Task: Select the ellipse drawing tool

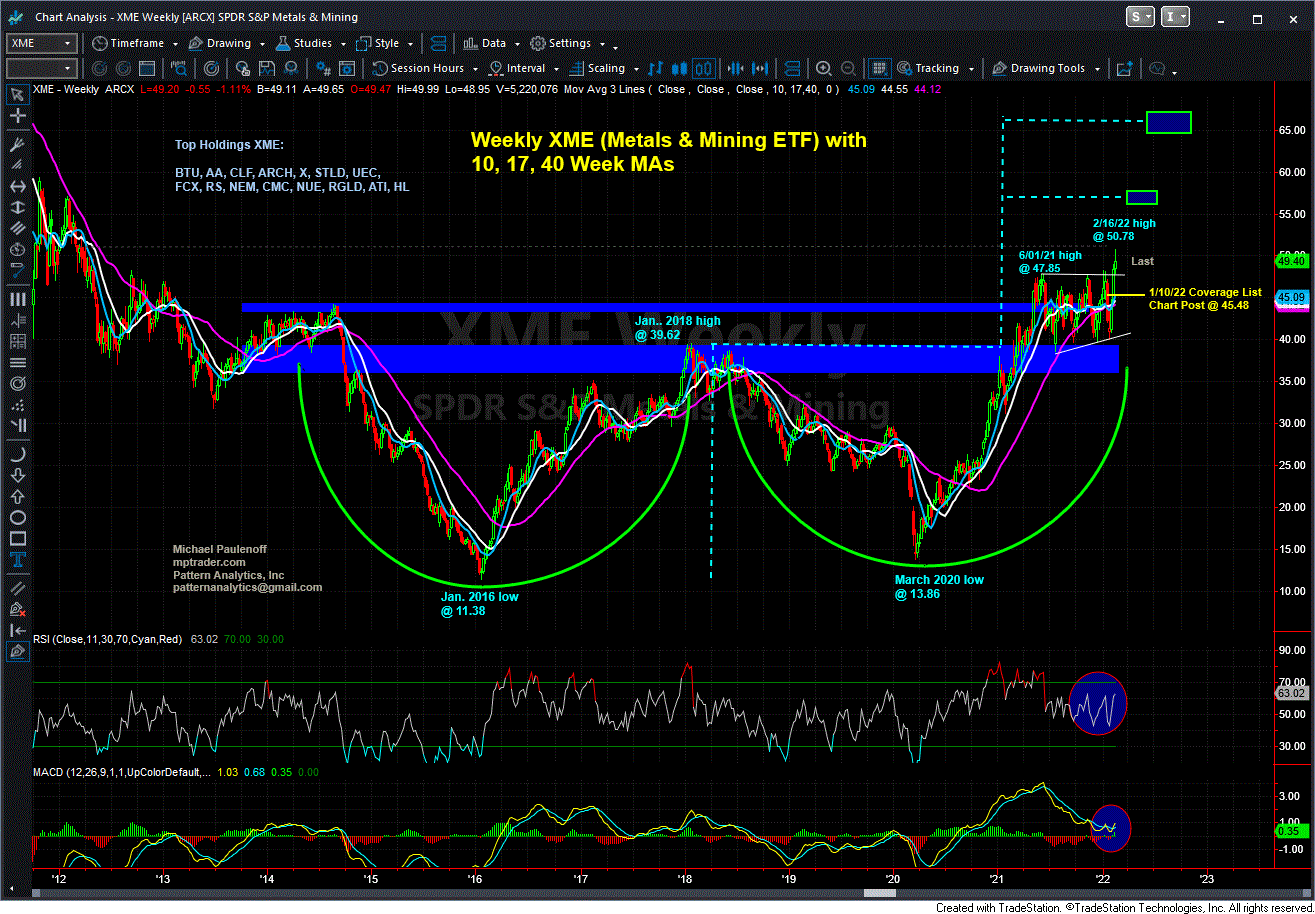Action: (18, 518)
